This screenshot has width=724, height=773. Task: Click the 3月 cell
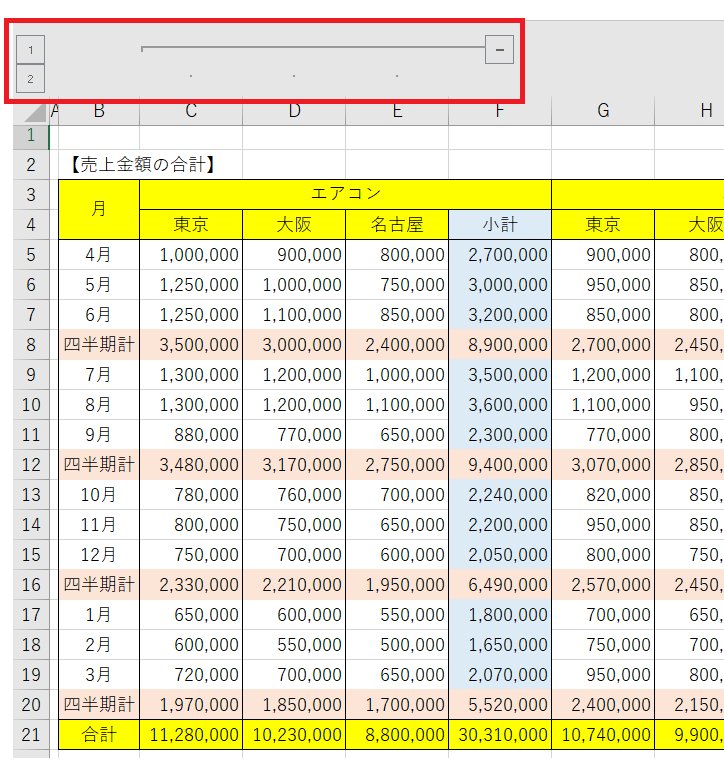[x=99, y=674]
